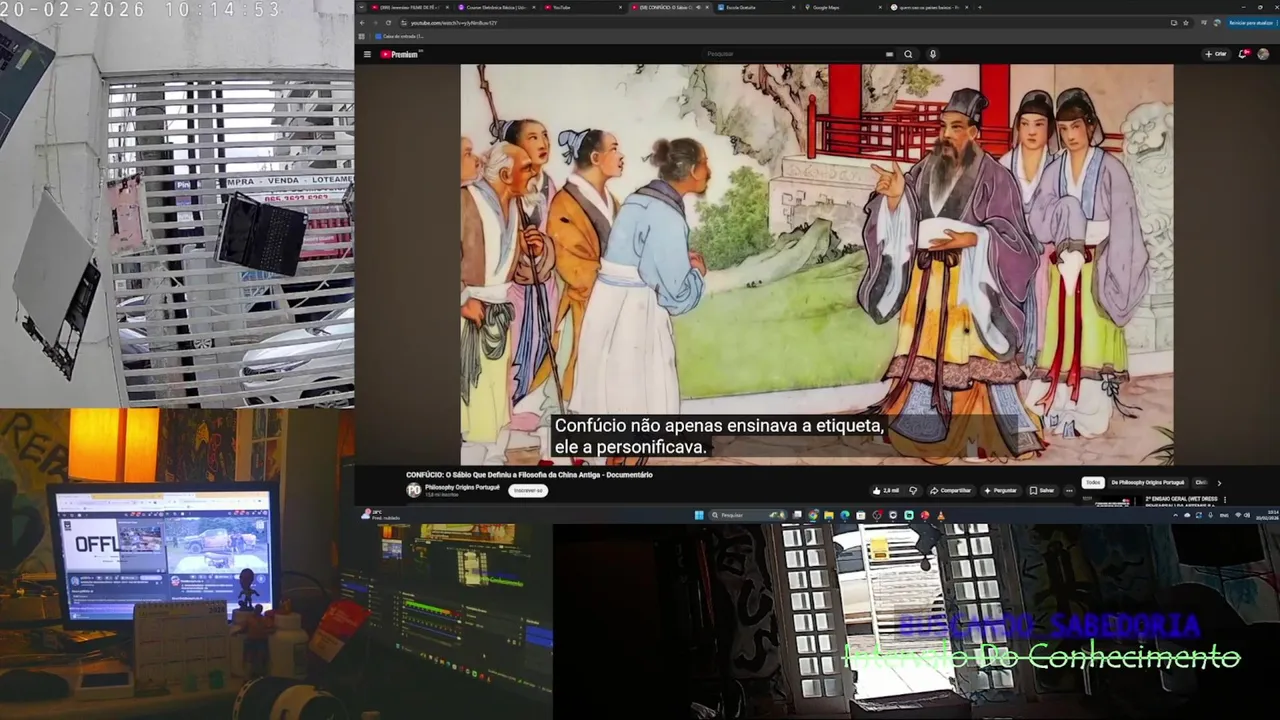Open apps grid icon in bookmarks bar

pos(361,36)
